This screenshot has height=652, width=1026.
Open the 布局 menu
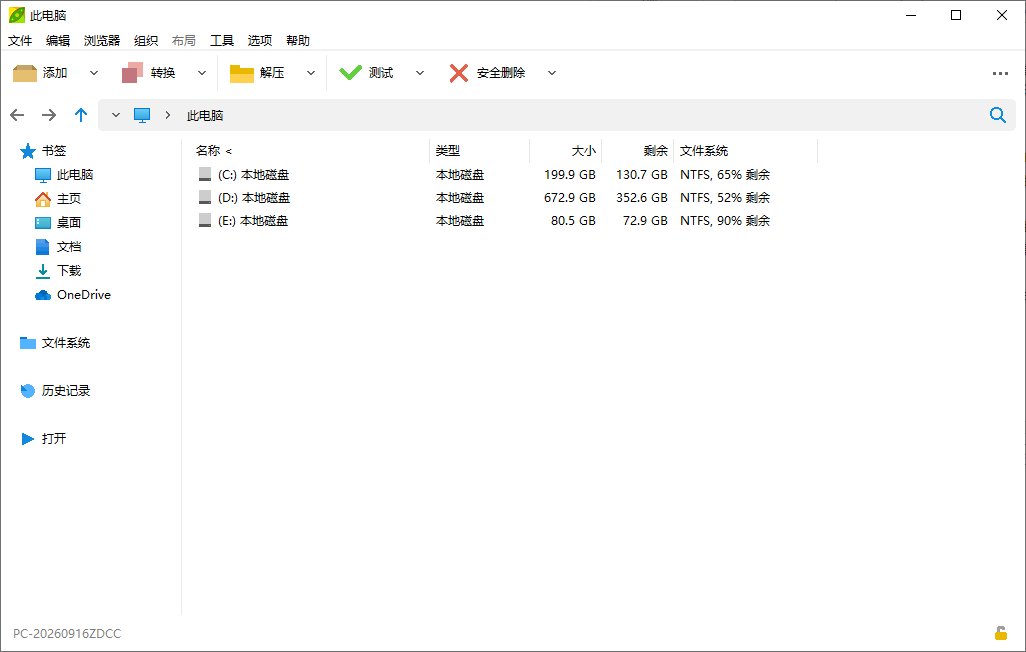(184, 41)
